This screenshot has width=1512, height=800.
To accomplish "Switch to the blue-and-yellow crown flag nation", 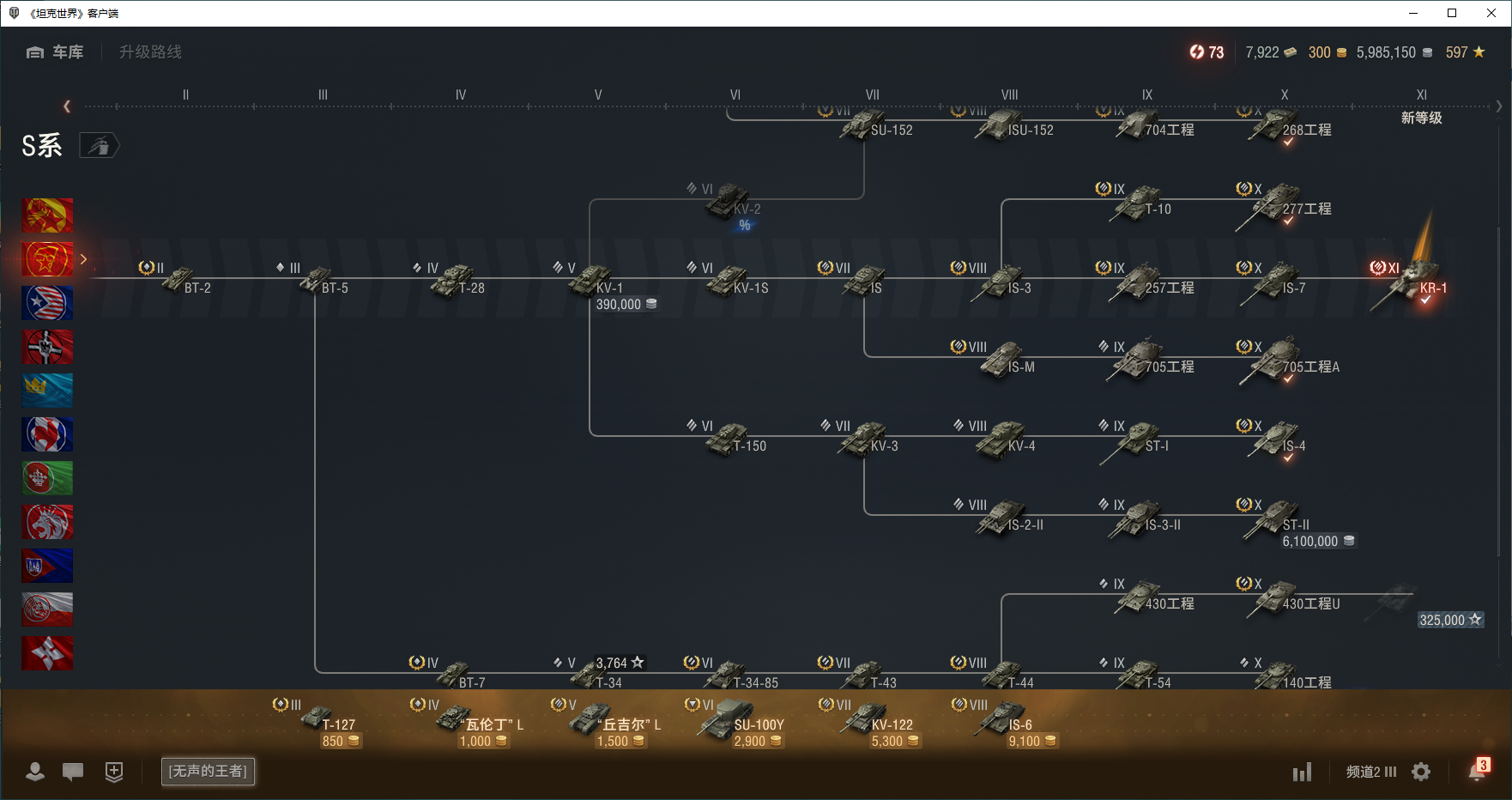I will (47, 391).
